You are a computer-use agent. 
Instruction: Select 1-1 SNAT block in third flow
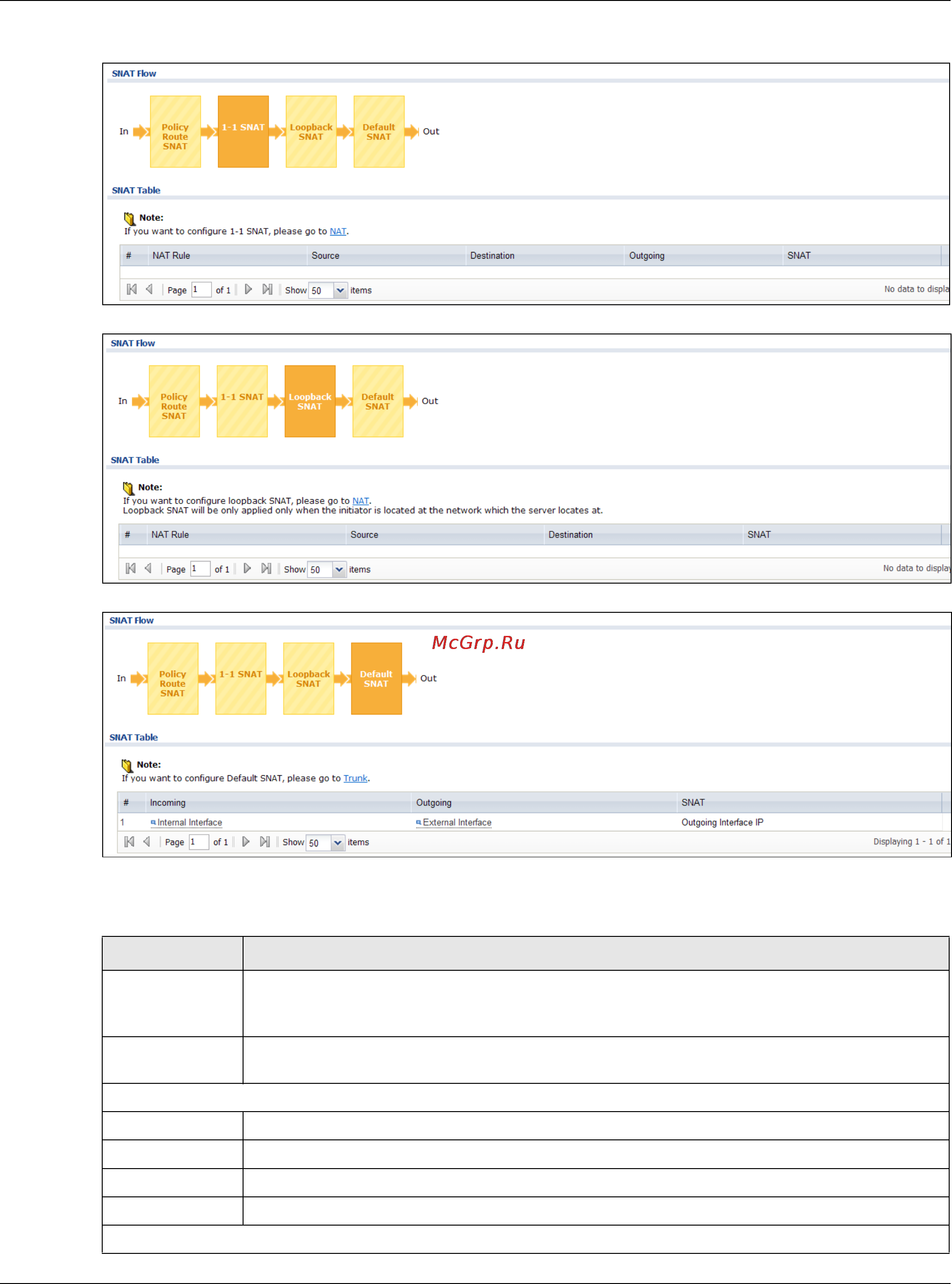[x=241, y=678]
